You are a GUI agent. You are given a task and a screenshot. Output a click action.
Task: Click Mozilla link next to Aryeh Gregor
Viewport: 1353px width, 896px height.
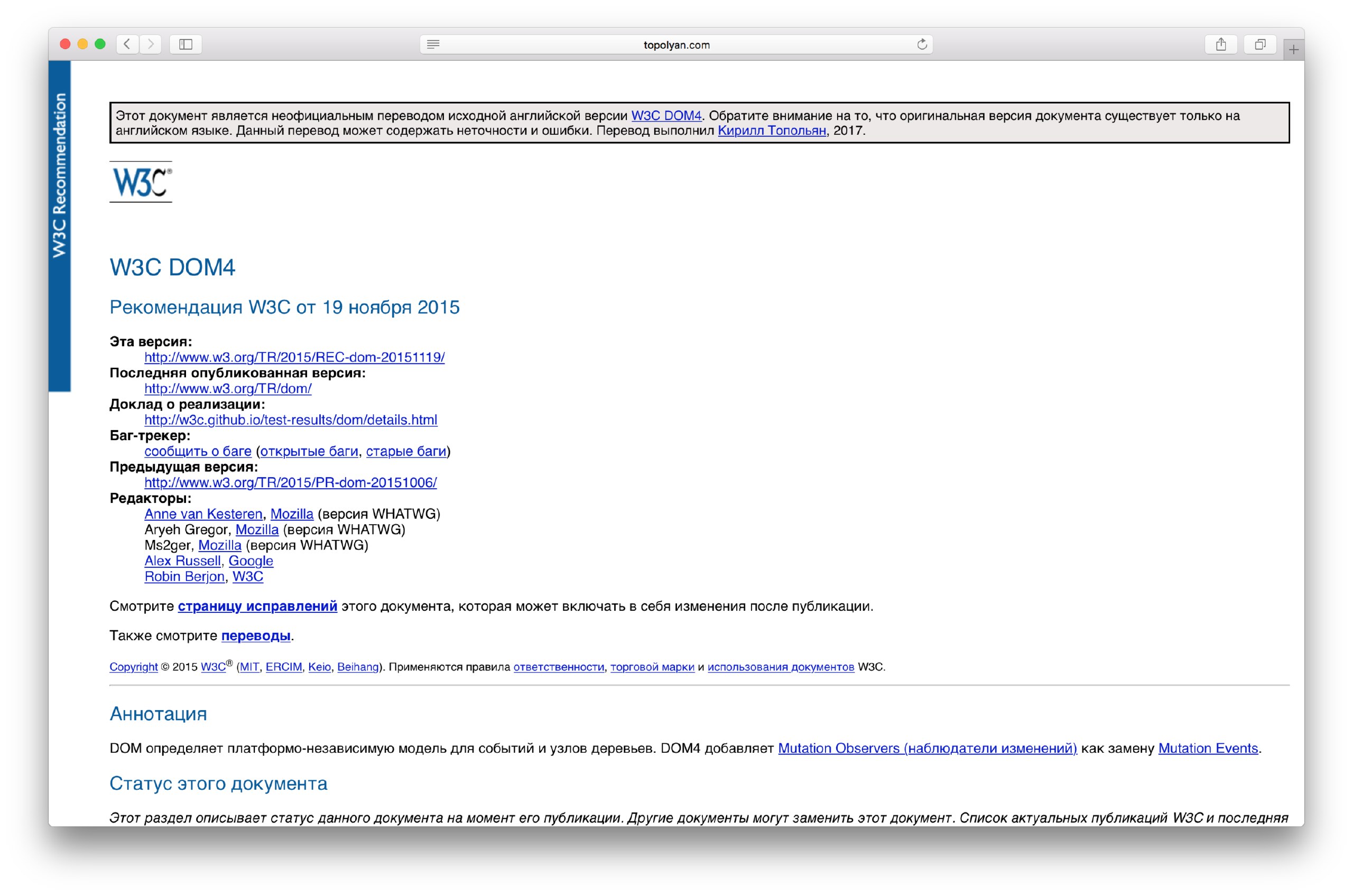[257, 530]
